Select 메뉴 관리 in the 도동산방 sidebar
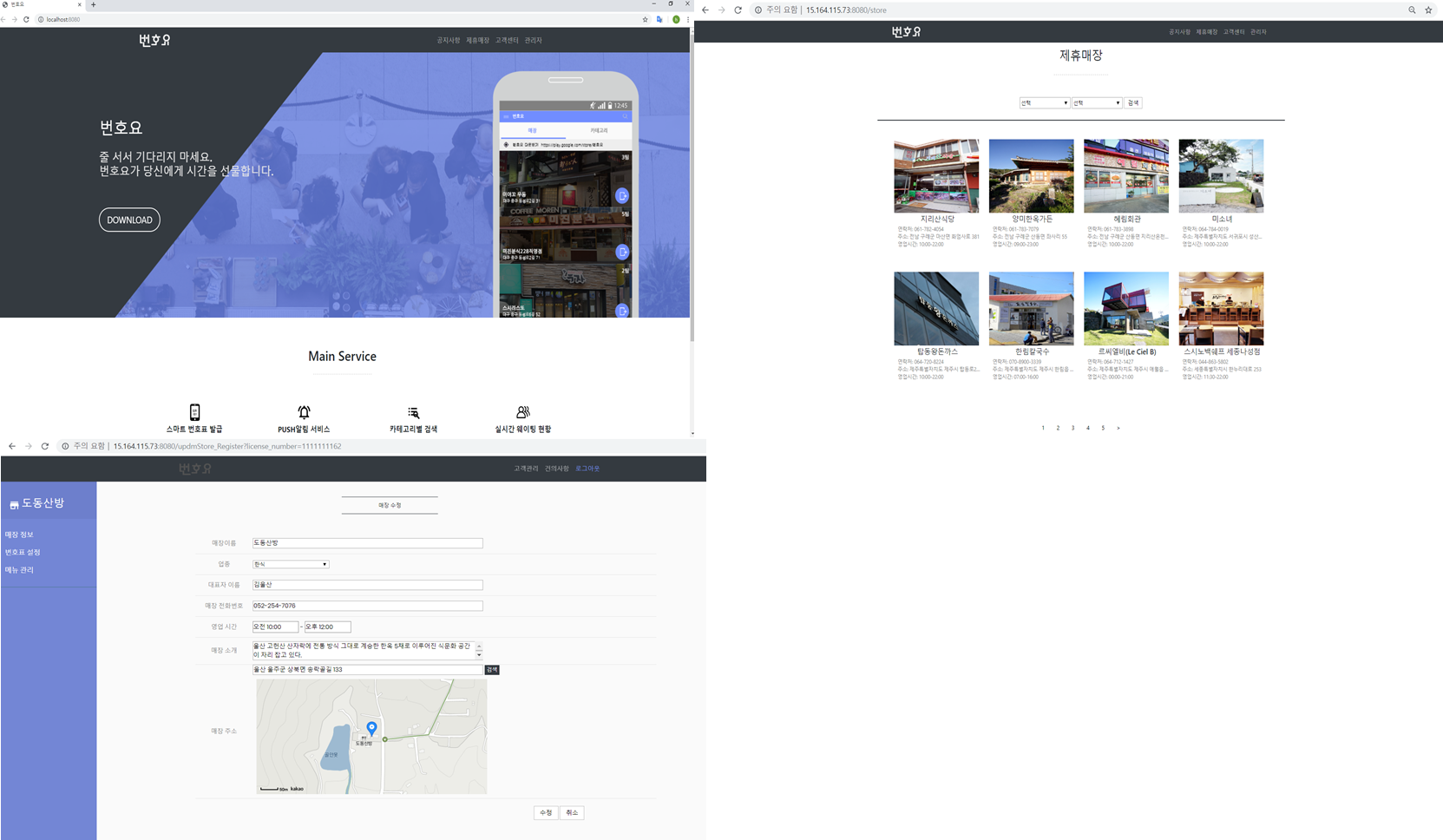Viewport: 1443px width, 840px height. click(x=19, y=570)
